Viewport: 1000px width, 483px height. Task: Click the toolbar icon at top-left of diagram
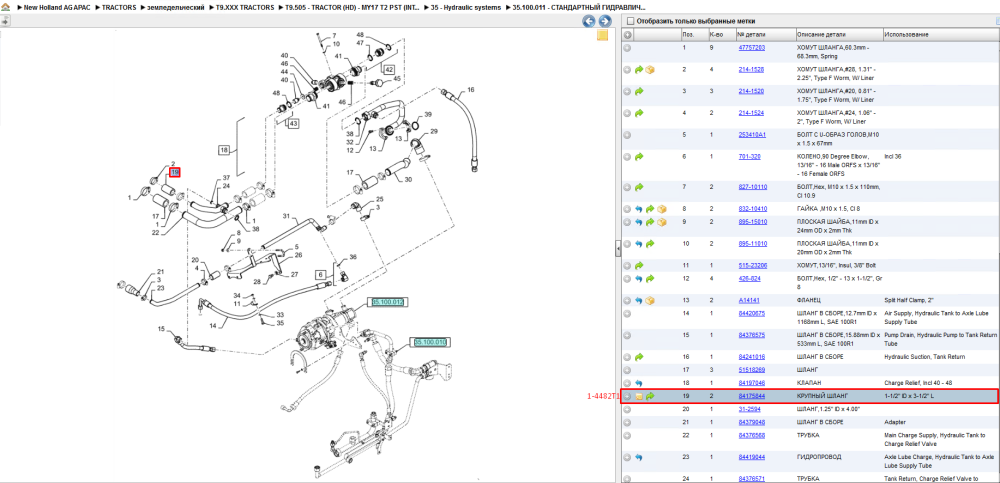pos(5,21)
